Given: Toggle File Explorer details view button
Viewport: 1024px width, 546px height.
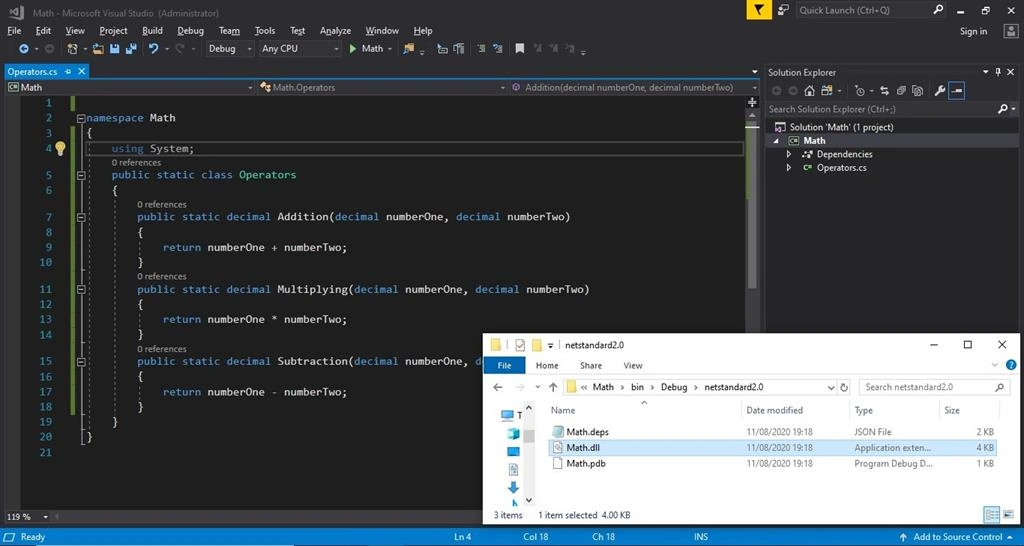Looking at the screenshot, I should click(x=991, y=515).
